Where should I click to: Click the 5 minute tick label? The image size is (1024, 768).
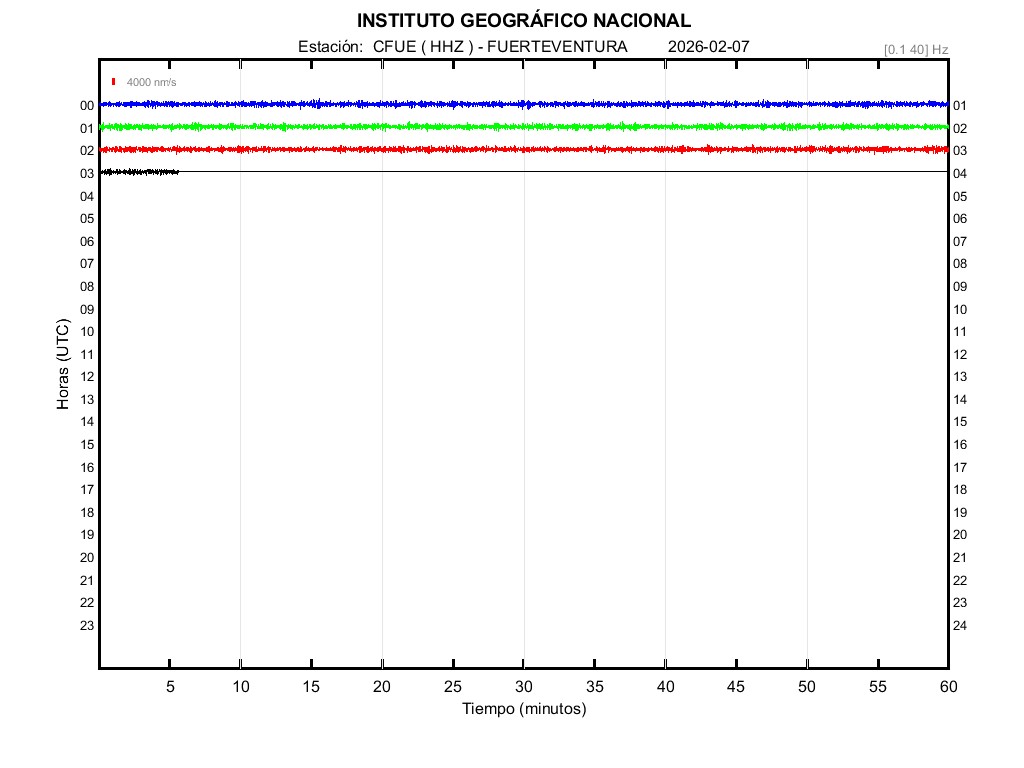pyautogui.click(x=170, y=687)
